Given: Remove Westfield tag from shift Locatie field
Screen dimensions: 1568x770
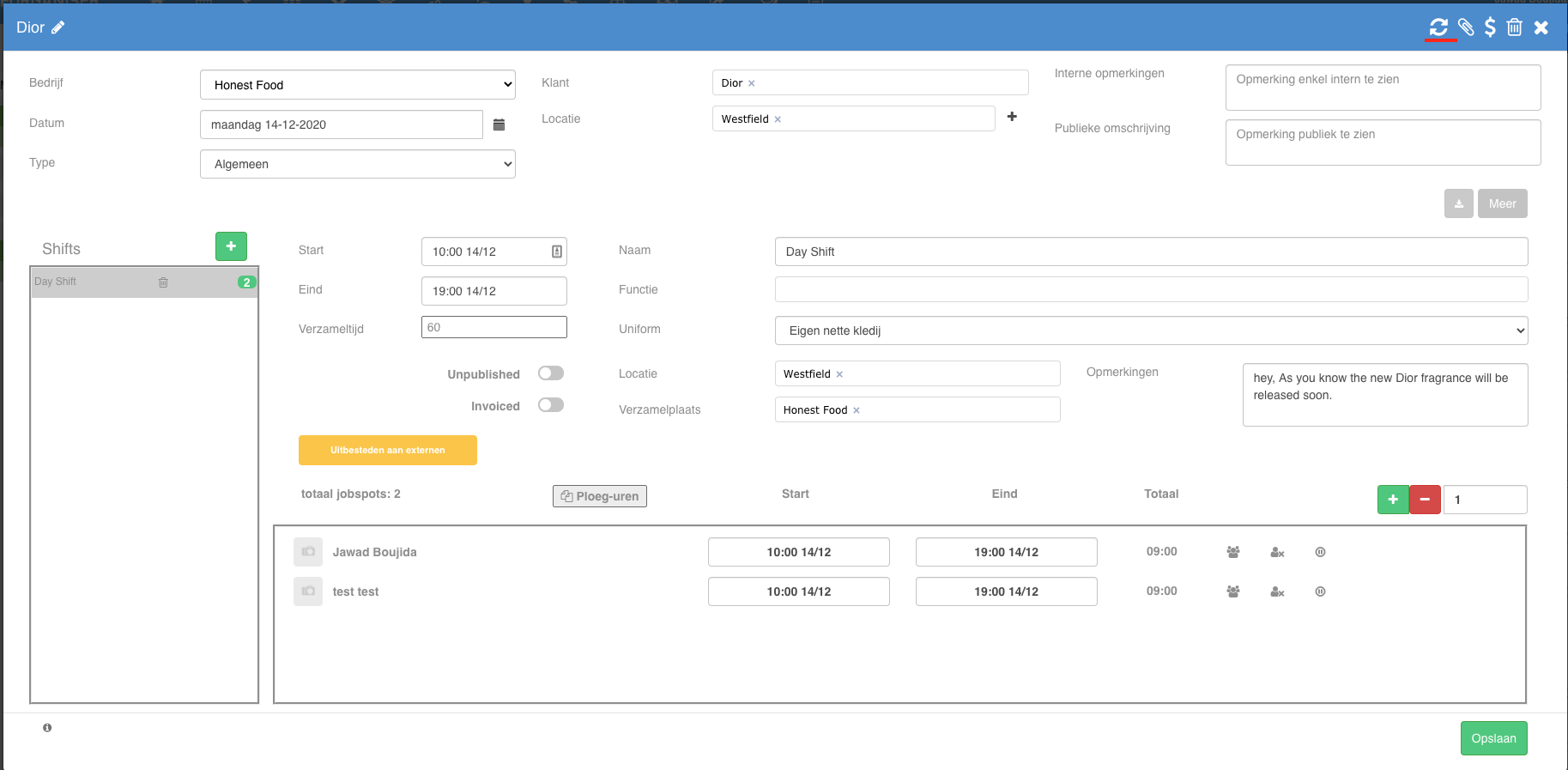Looking at the screenshot, I should click(839, 374).
